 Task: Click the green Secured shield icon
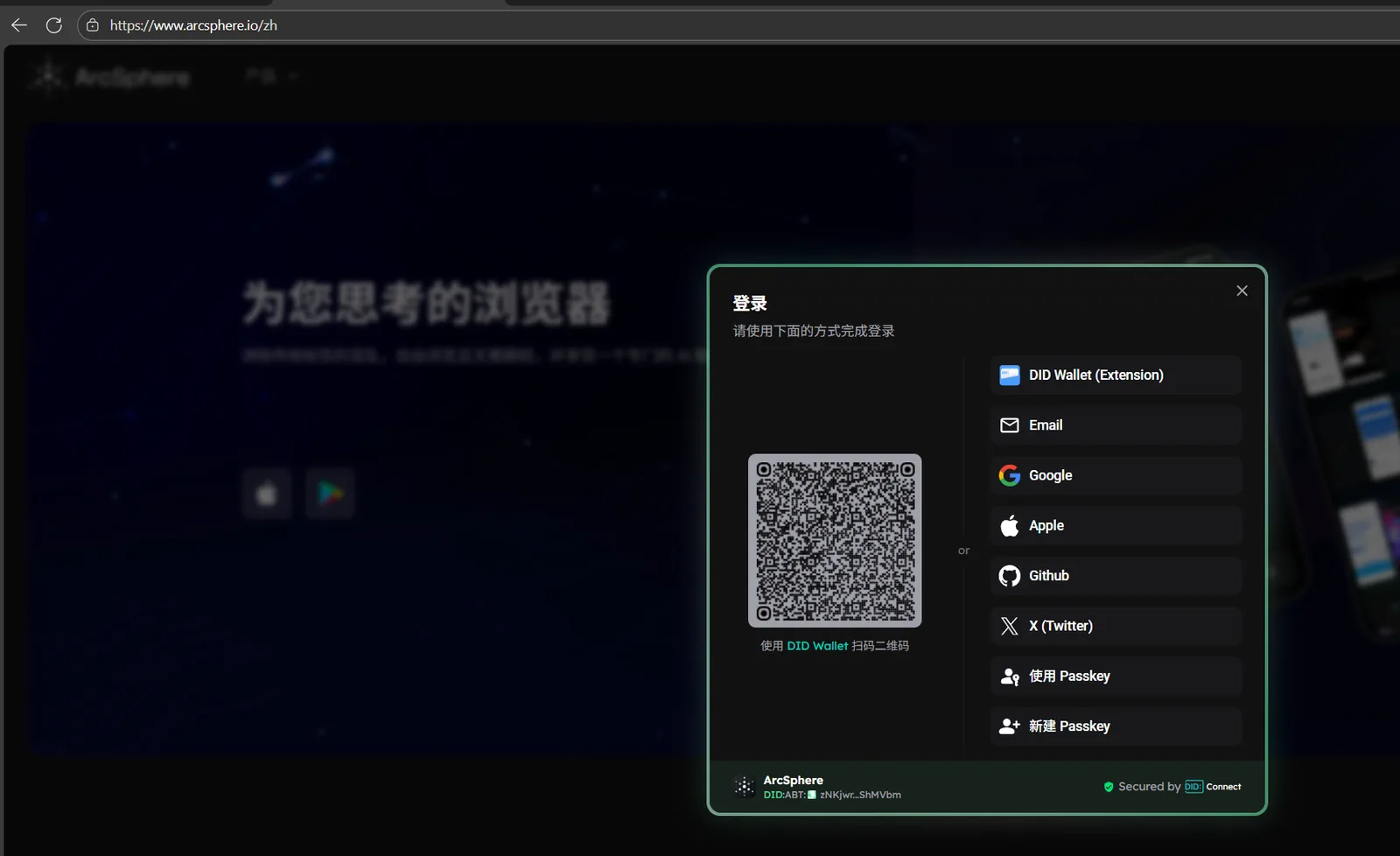pyautogui.click(x=1109, y=787)
